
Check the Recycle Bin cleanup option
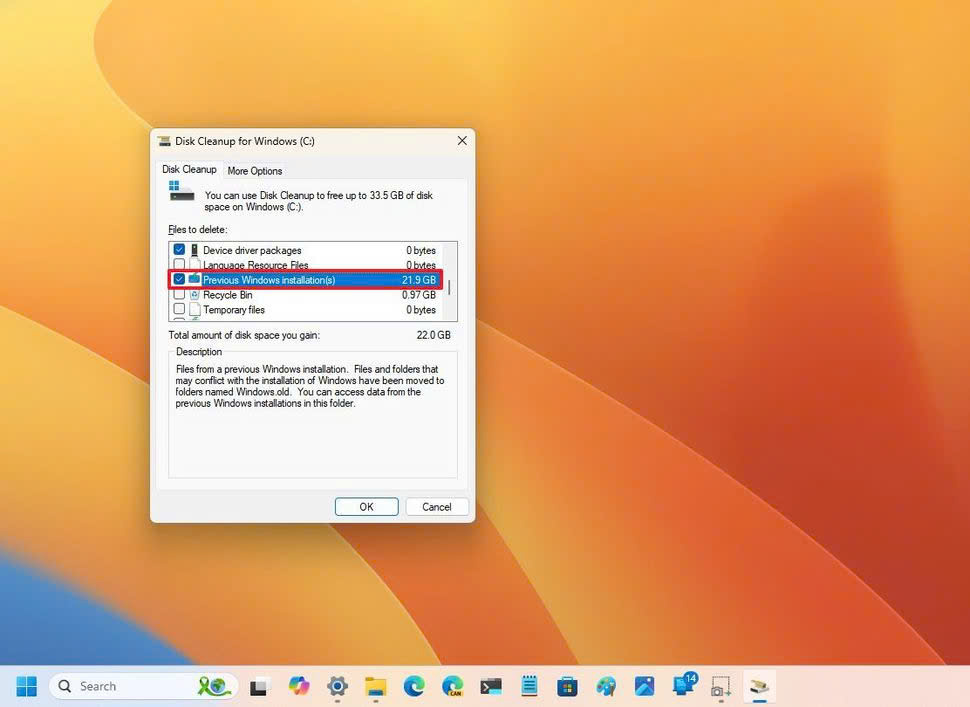[x=179, y=295]
